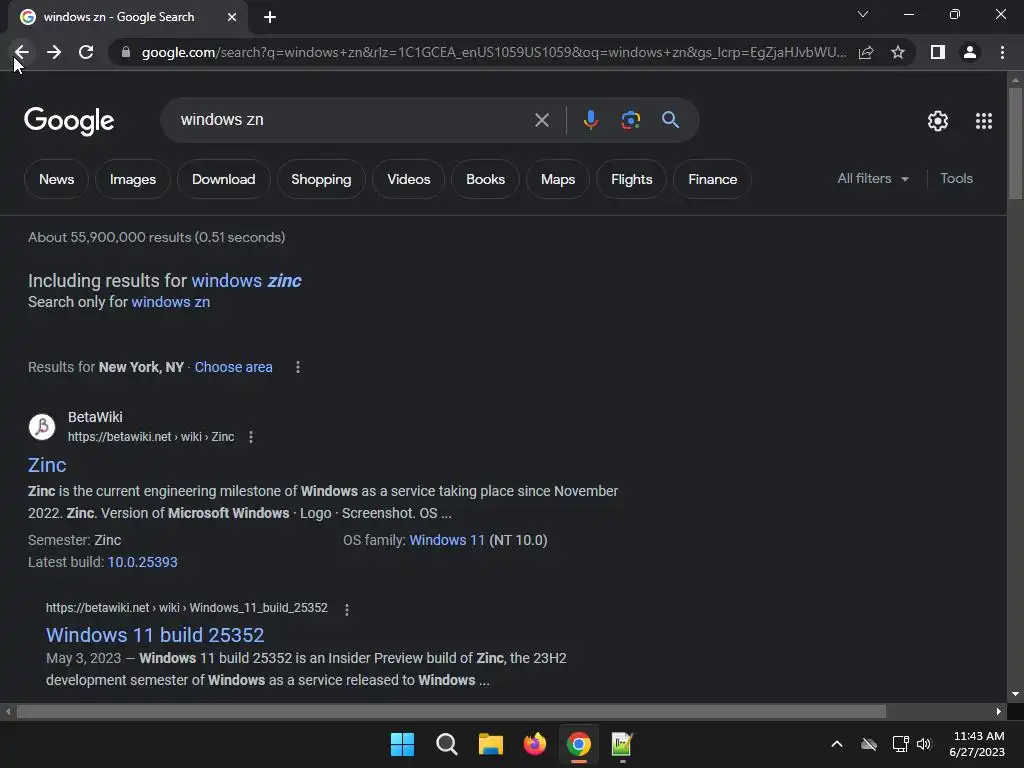Click the vertical scrollbar thumb

[1015, 142]
